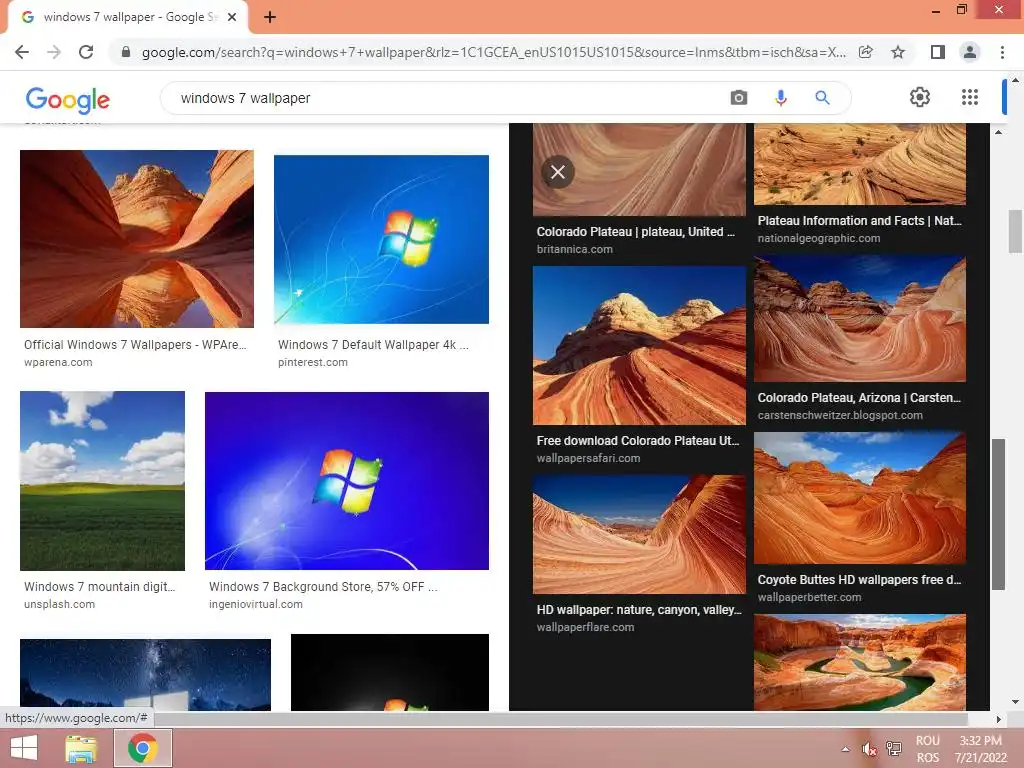Open Coyote Buttes HD wallpapers image

click(859, 498)
